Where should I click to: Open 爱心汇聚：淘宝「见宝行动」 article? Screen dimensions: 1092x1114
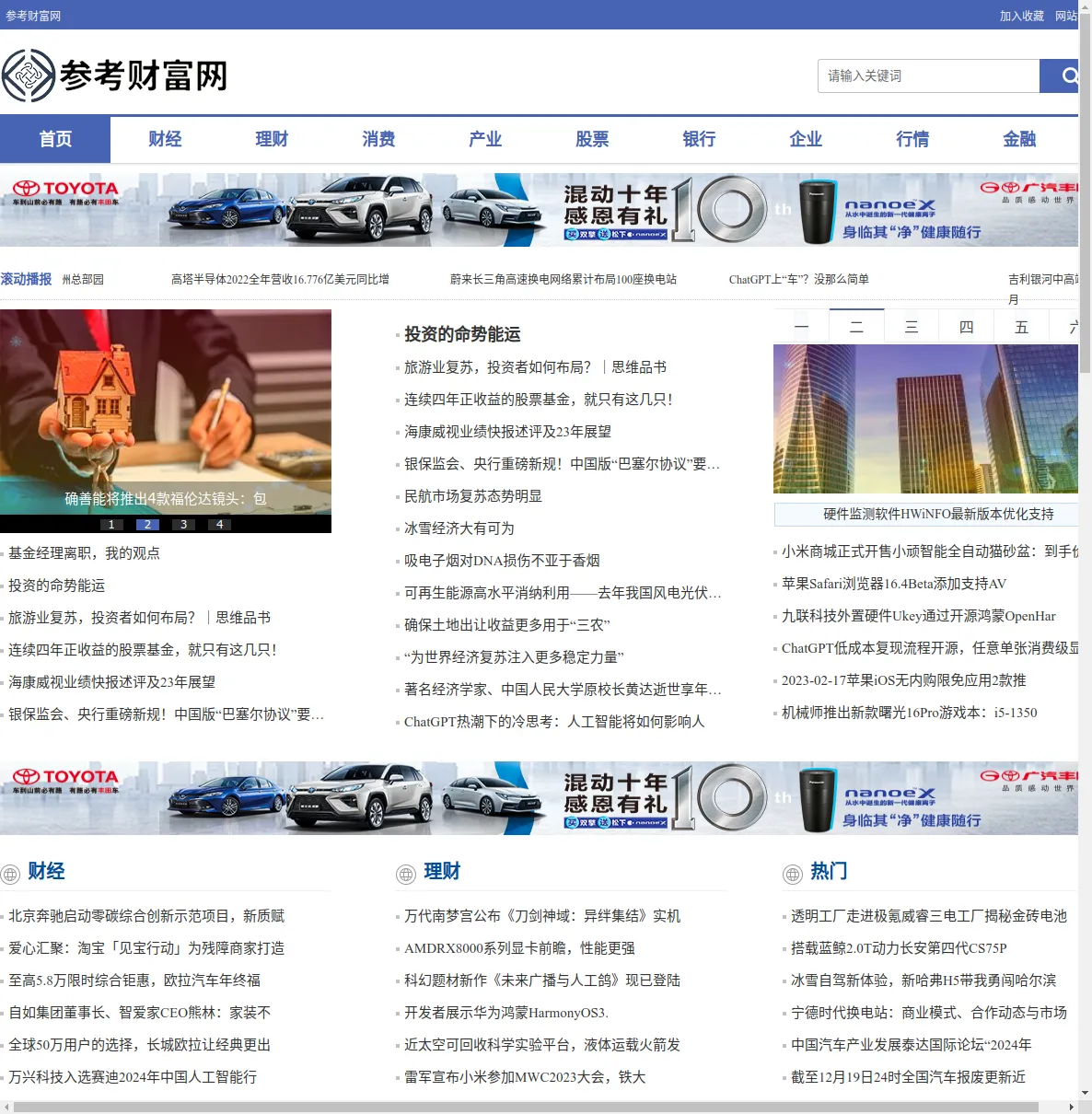(x=146, y=948)
